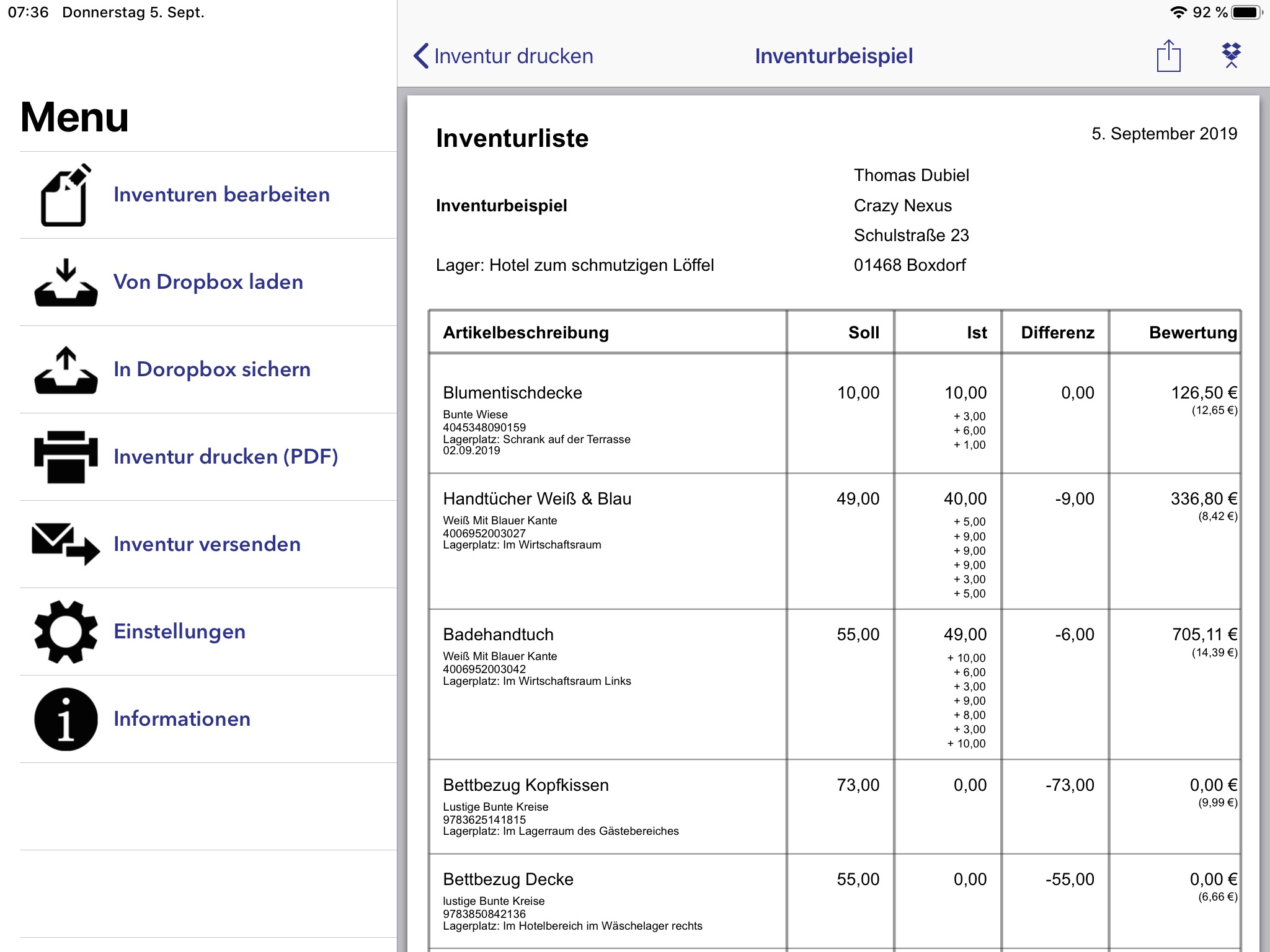Click the Lager: Hotel zum schmutzigen Löffel line

(575, 265)
